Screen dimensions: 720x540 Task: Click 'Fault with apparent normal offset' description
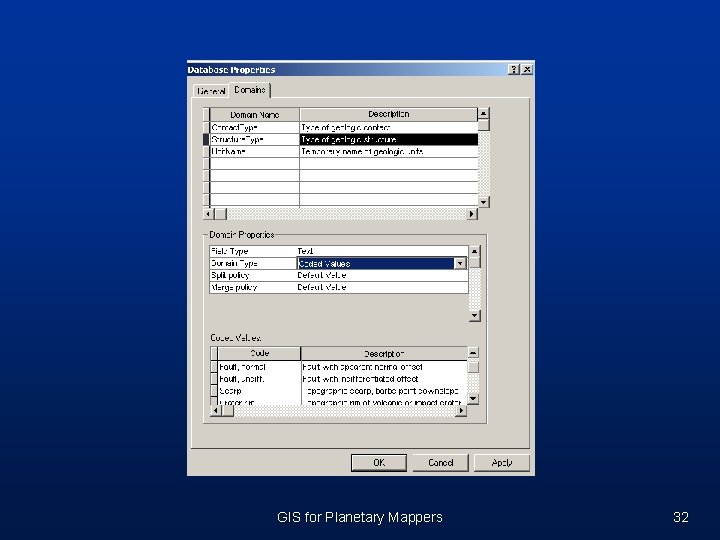384,367
